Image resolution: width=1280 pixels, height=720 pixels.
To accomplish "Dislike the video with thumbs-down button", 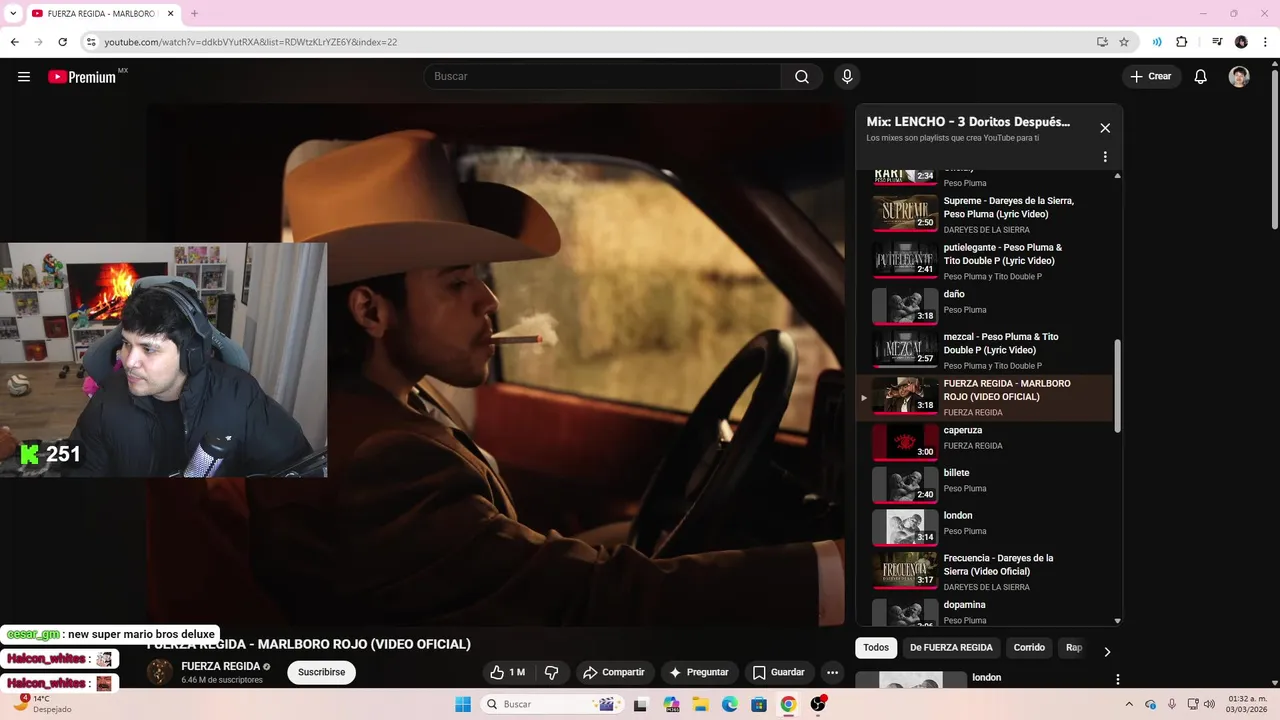I will (x=551, y=672).
